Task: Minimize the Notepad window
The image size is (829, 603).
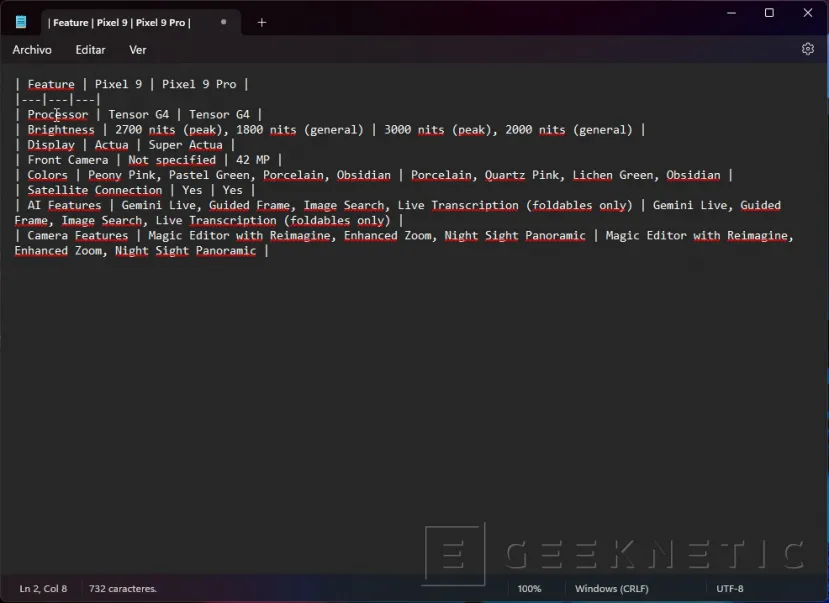Action: (x=732, y=13)
